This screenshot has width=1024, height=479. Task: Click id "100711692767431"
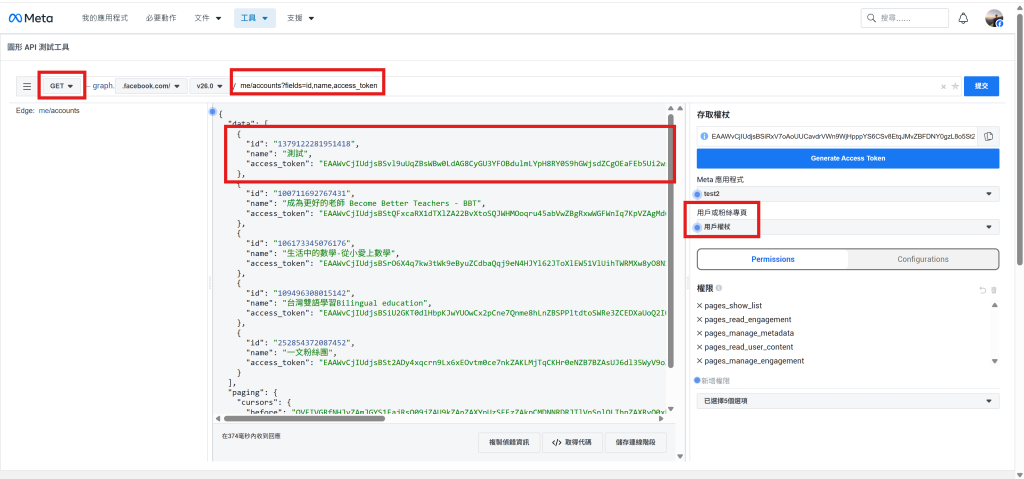pyautogui.click(x=314, y=193)
